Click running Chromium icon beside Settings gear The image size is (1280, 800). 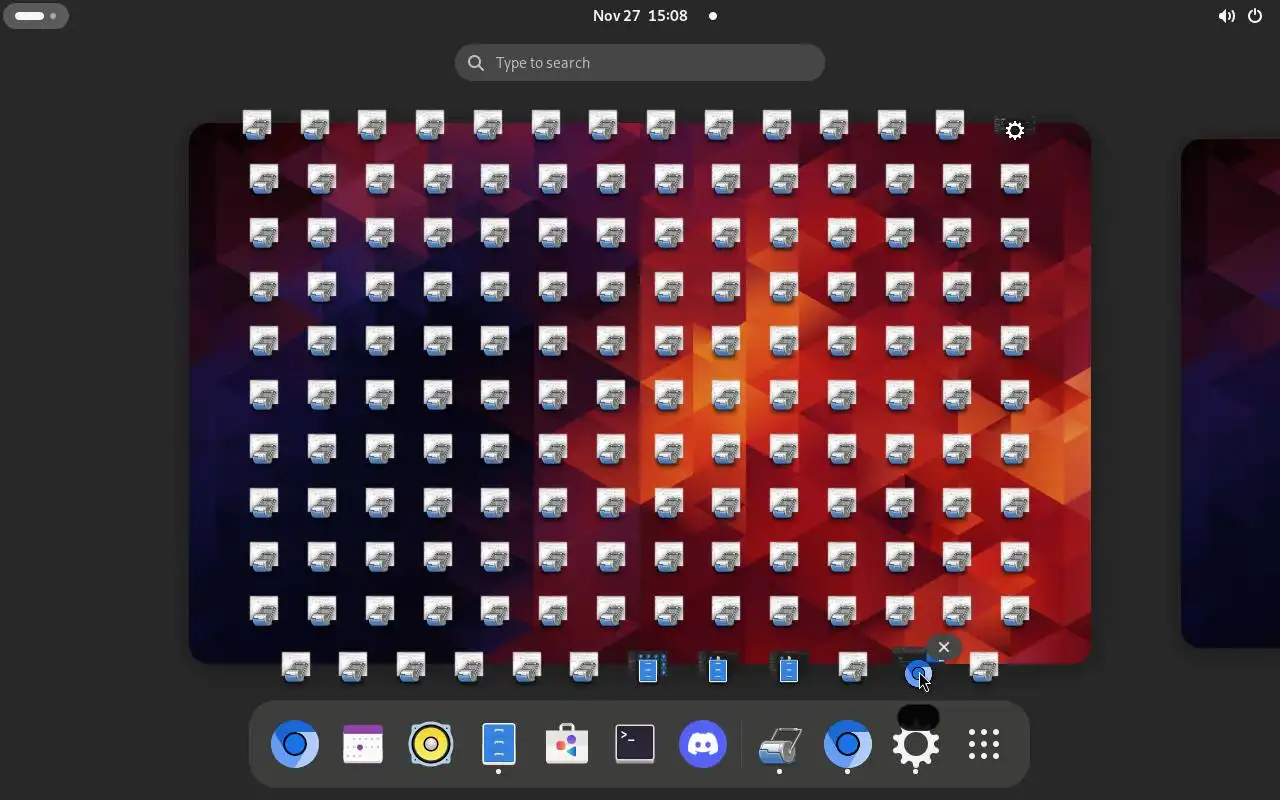[848, 745]
